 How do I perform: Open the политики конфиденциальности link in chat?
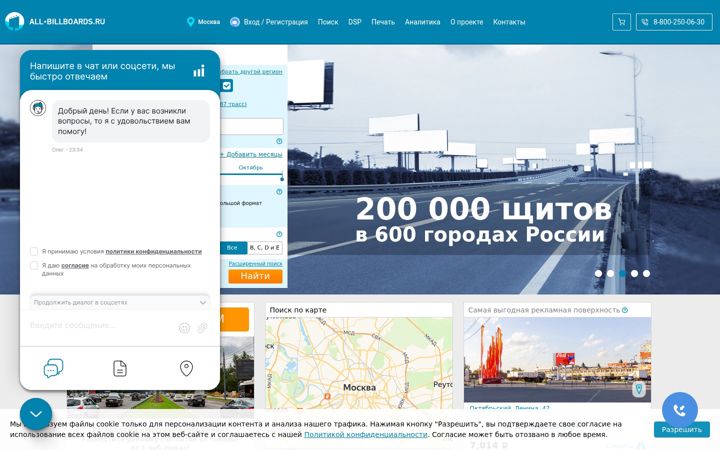tap(153, 251)
